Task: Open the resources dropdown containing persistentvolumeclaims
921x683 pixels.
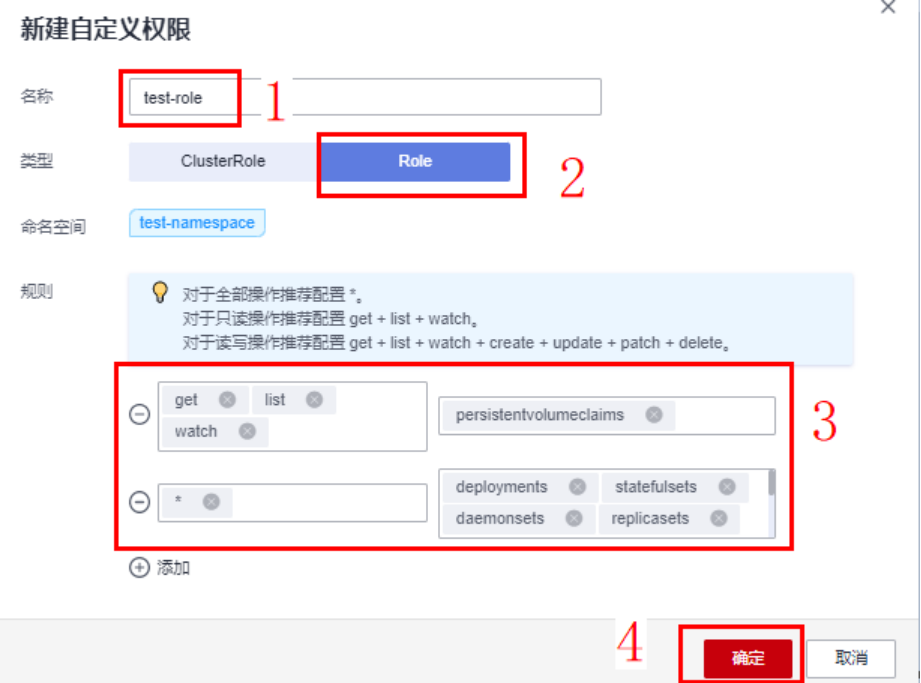Action: click(x=607, y=416)
